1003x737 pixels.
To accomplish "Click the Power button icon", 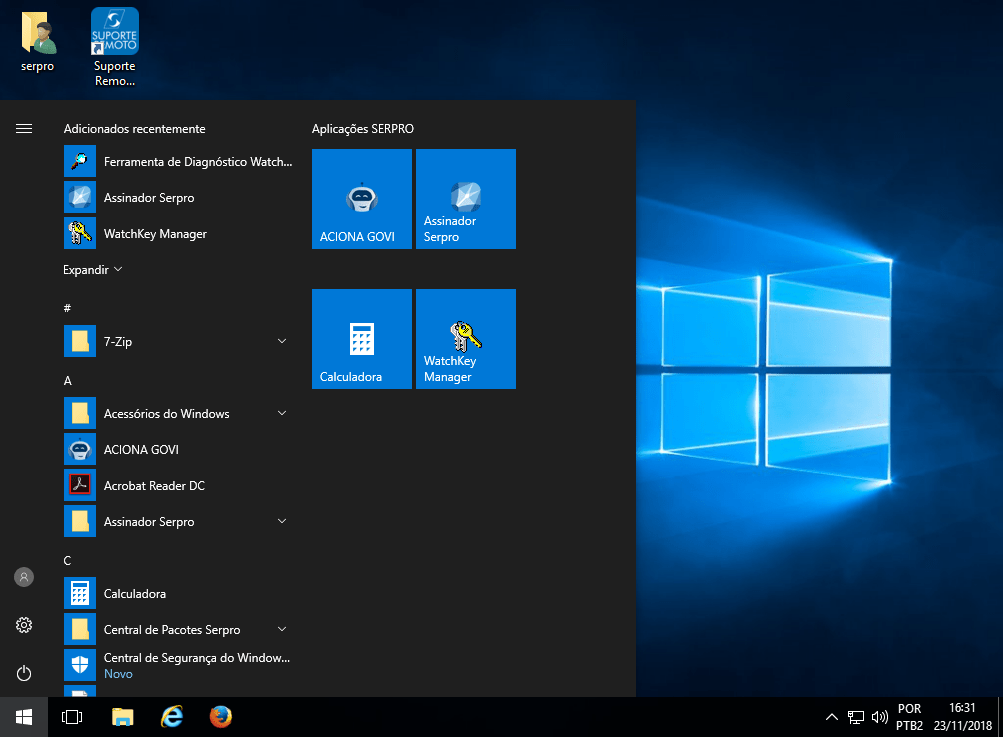I will click(x=24, y=673).
